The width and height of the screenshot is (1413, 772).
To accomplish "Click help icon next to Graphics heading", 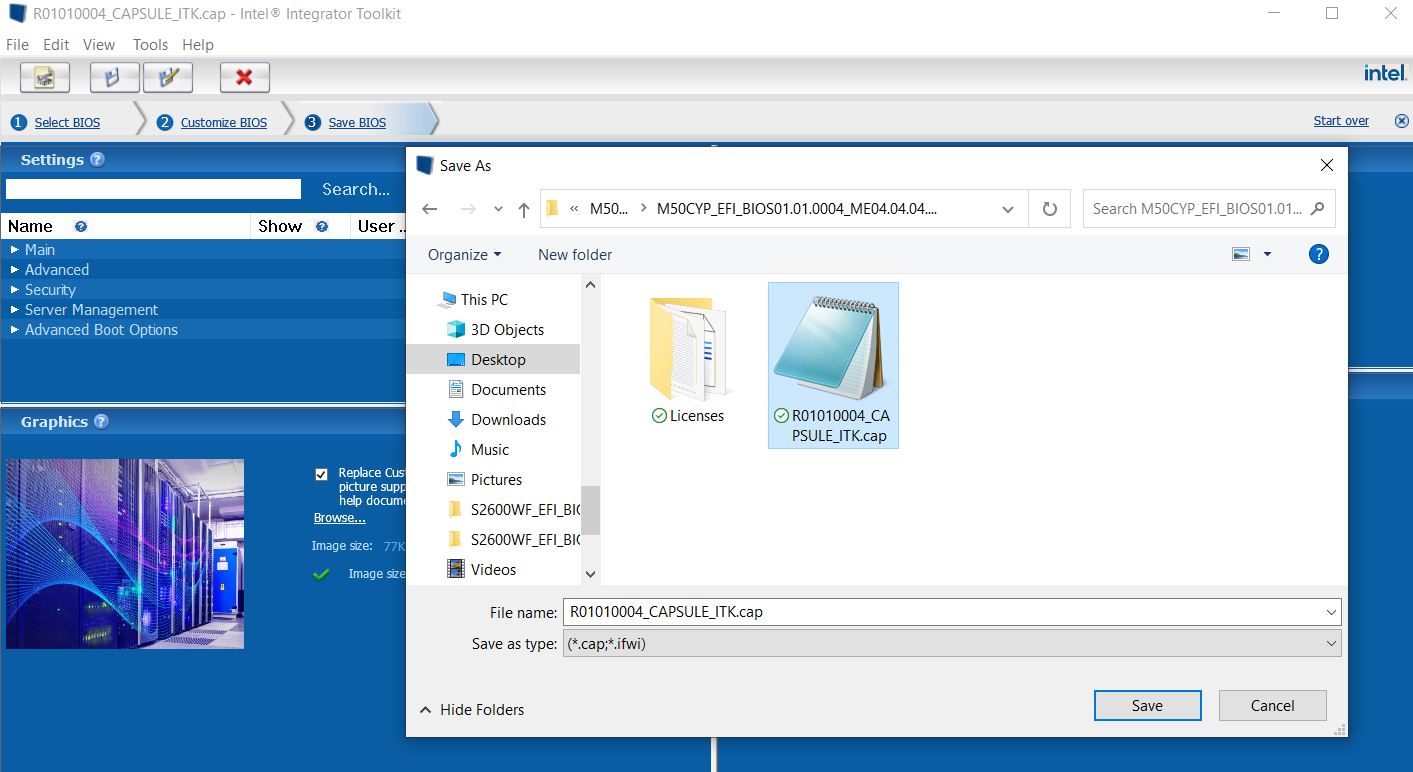I will click(x=101, y=422).
